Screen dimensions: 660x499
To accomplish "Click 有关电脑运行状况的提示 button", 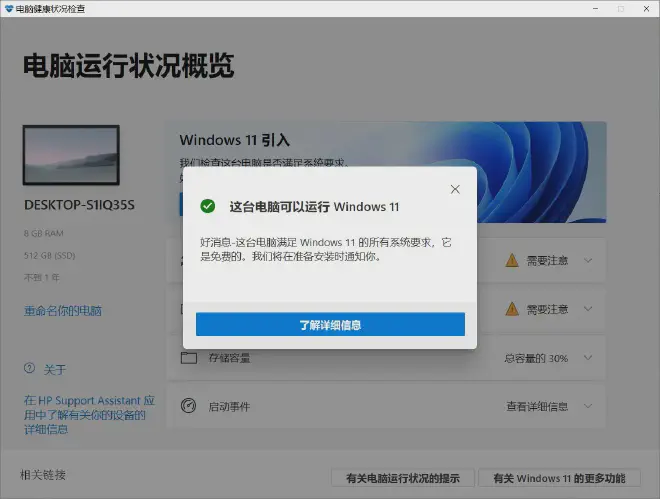I will point(403,478).
